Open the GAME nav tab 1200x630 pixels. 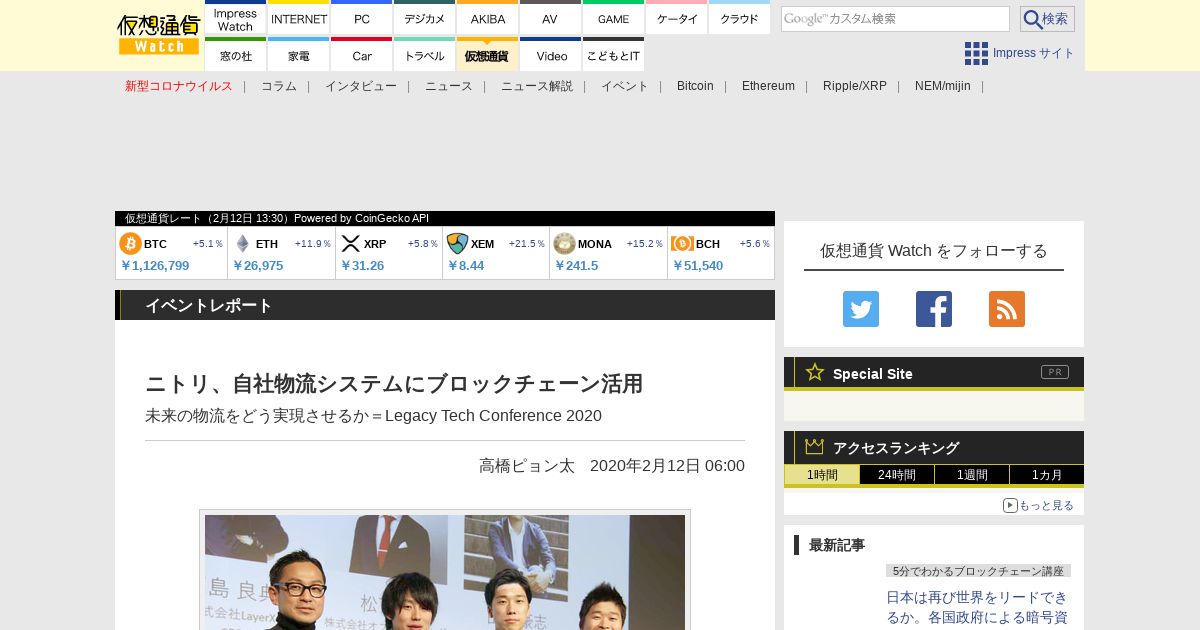[613, 19]
